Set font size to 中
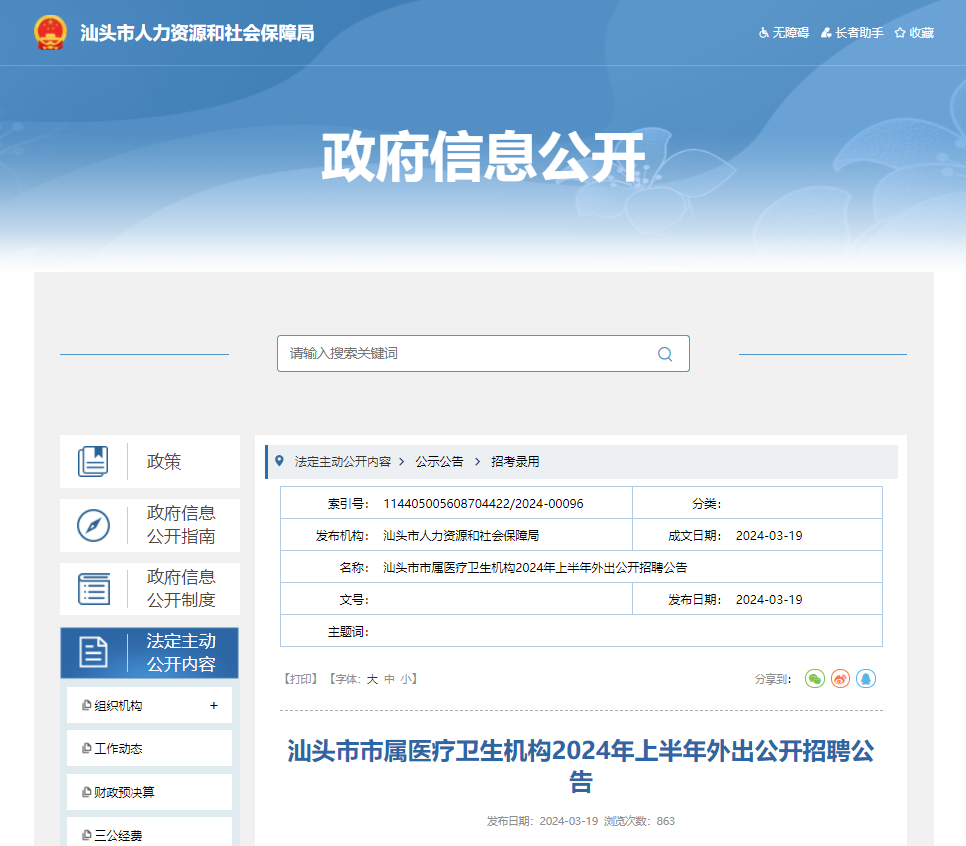The image size is (966, 846). coord(389,679)
